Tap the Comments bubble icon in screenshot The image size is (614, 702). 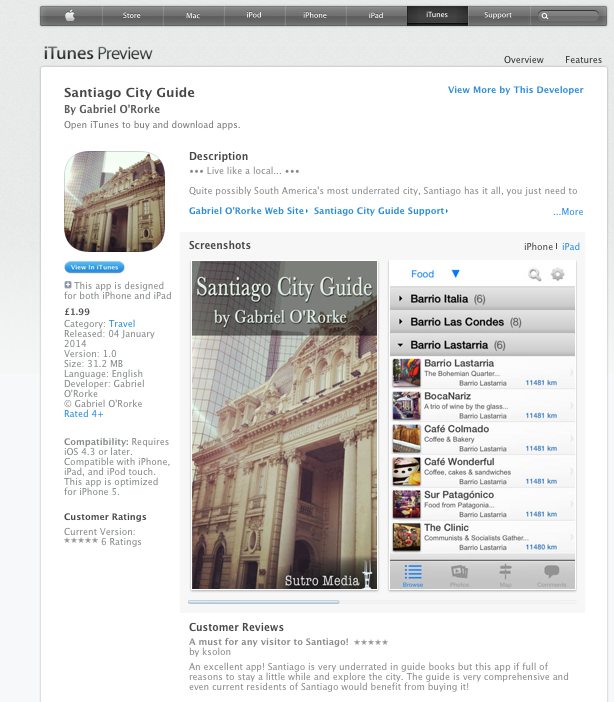click(x=551, y=571)
